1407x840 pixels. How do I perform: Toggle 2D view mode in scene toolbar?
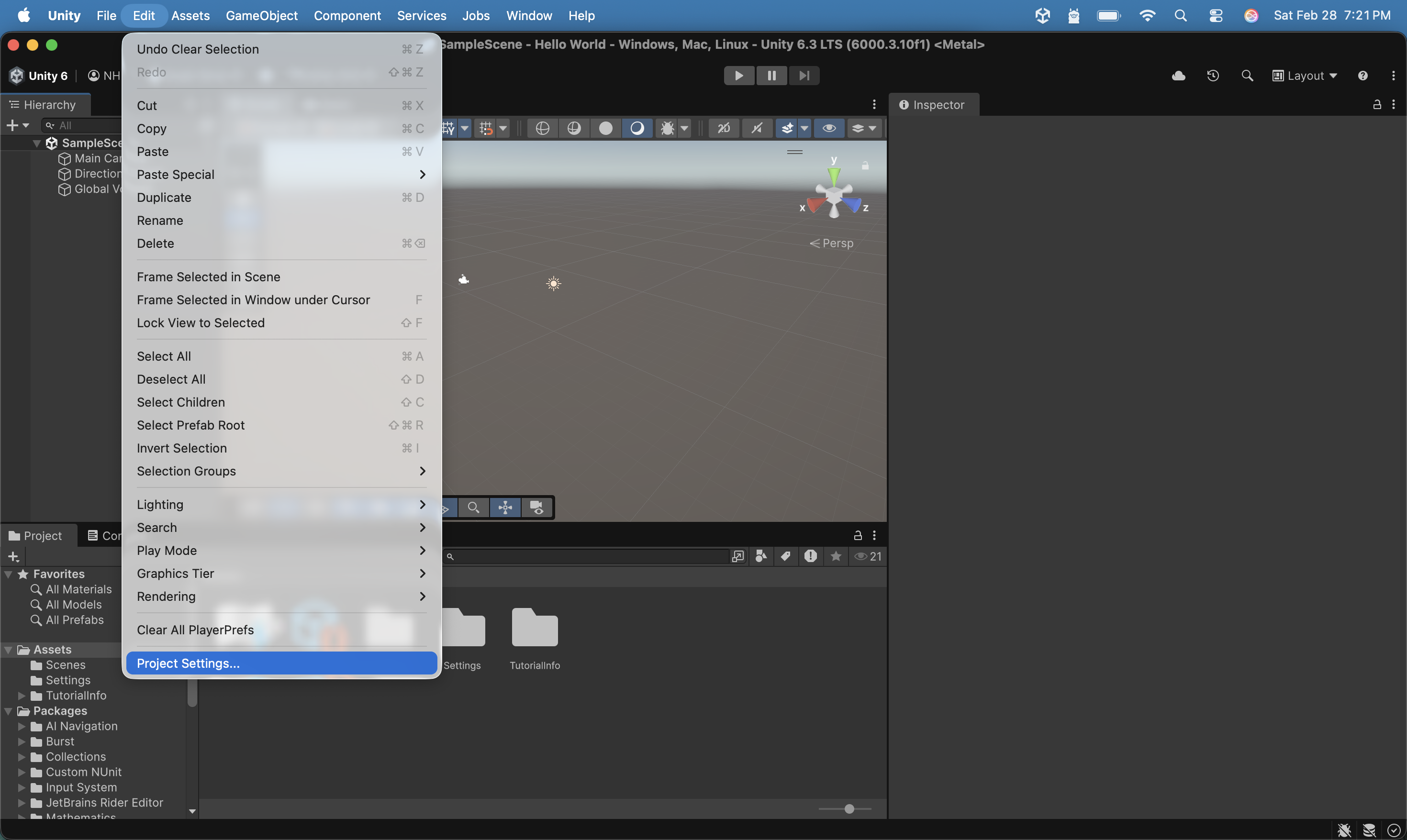723,128
